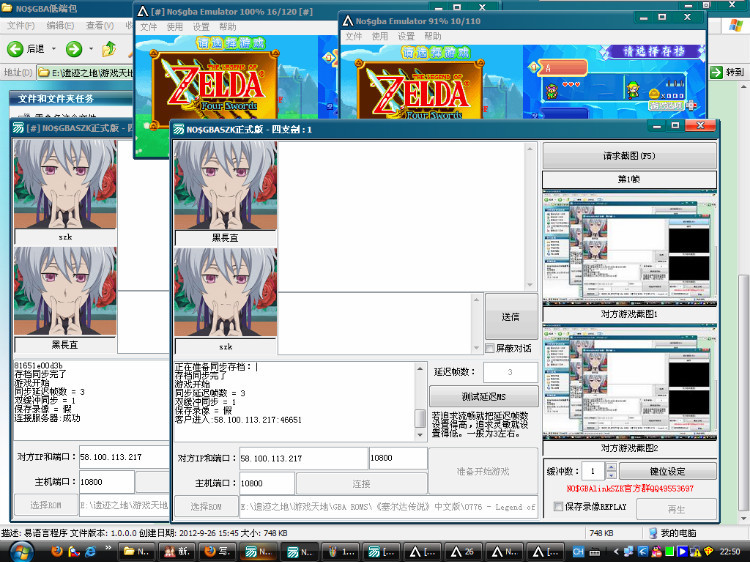Click No$gba Emulator 91% title bar icon

(348, 21)
